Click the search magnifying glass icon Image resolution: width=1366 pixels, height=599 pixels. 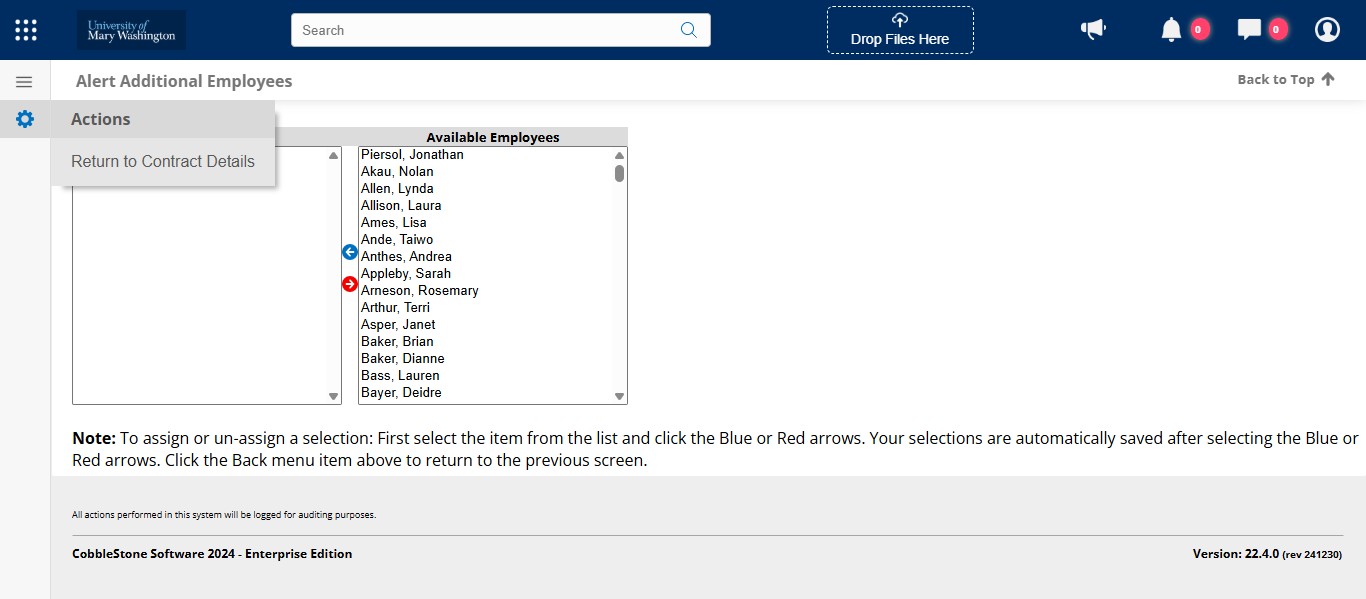688,30
